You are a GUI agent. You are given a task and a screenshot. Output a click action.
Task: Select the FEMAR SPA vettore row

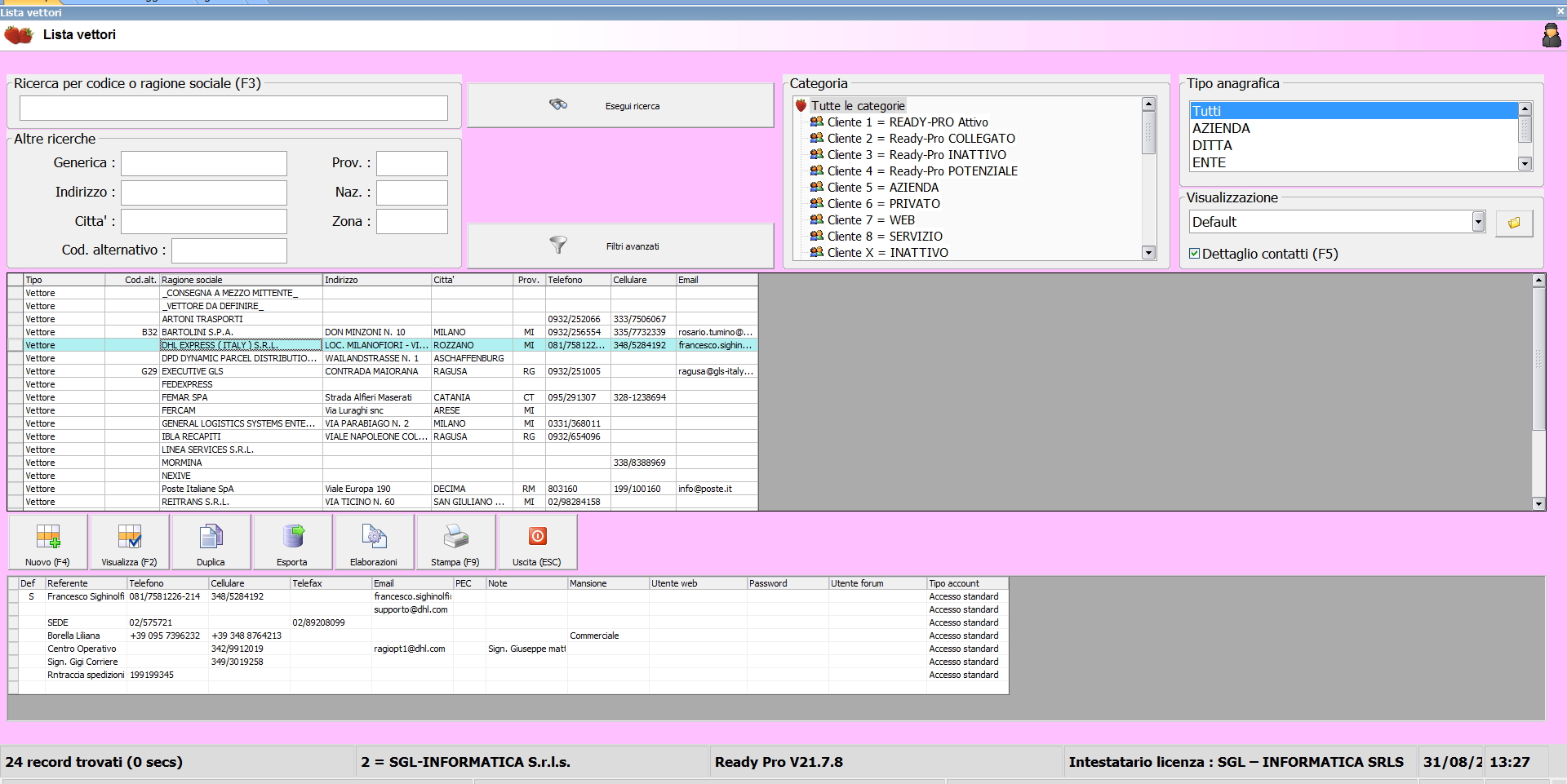(383, 397)
